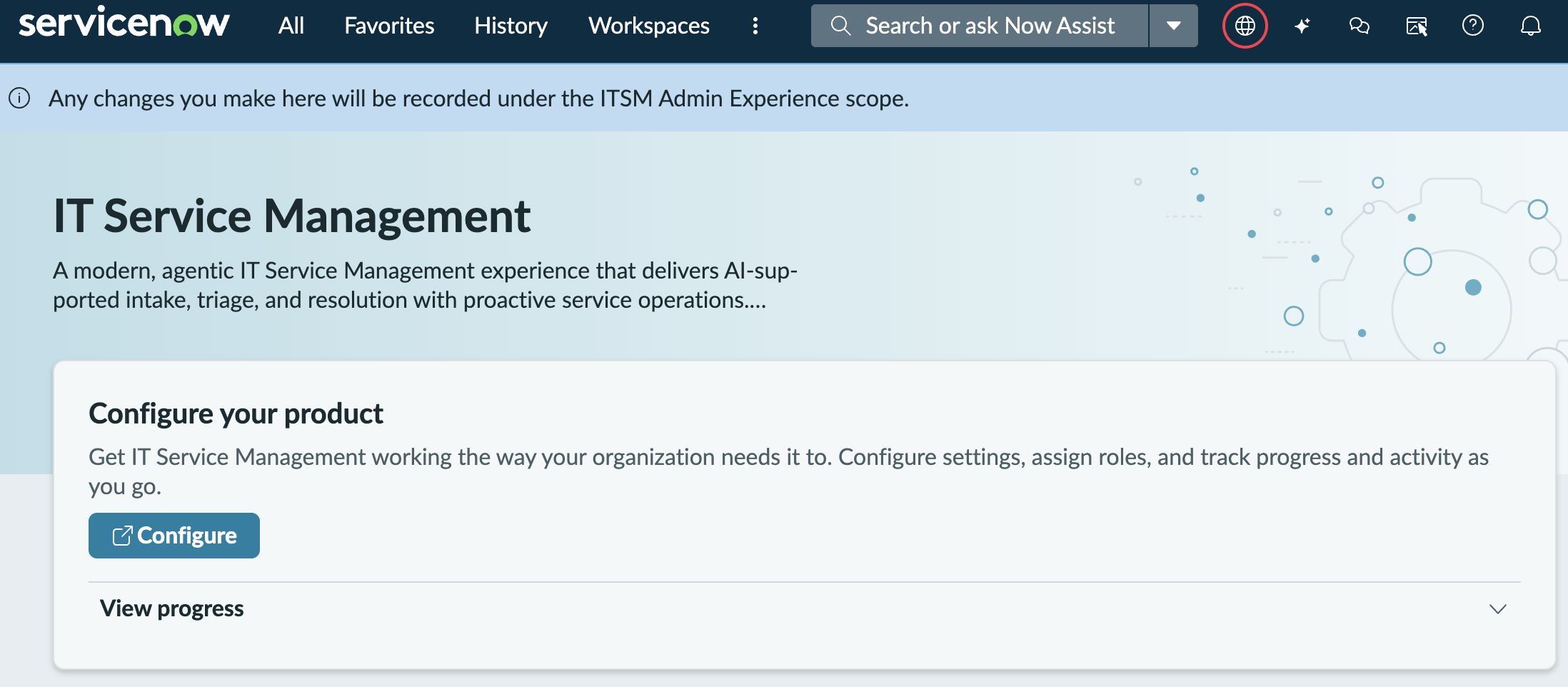
Task: Click the ServiceNow logo
Action: pyautogui.click(x=124, y=23)
